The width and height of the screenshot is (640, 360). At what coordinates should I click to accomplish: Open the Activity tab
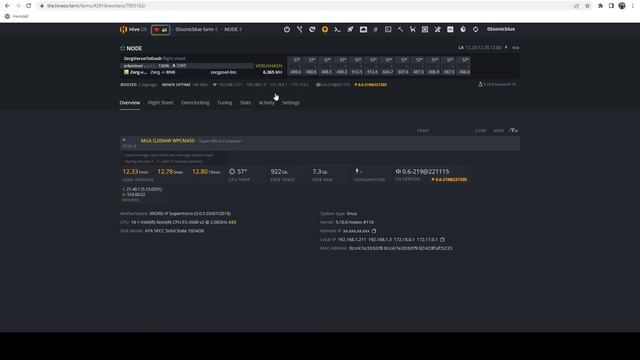pyautogui.click(x=267, y=103)
